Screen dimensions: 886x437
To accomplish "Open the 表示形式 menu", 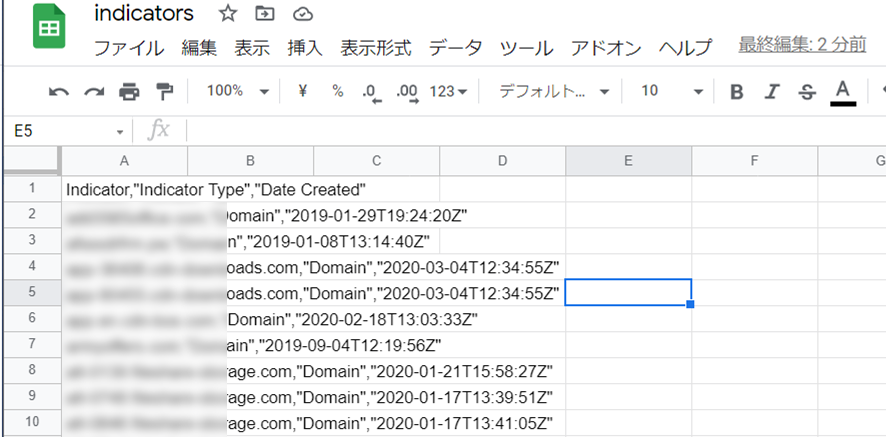I will tap(376, 47).
